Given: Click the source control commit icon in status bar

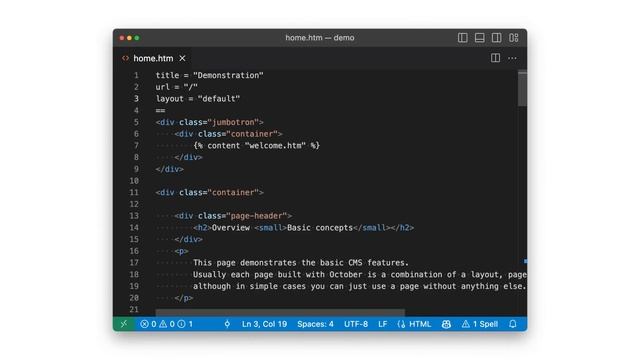Looking at the screenshot, I should coord(227,324).
